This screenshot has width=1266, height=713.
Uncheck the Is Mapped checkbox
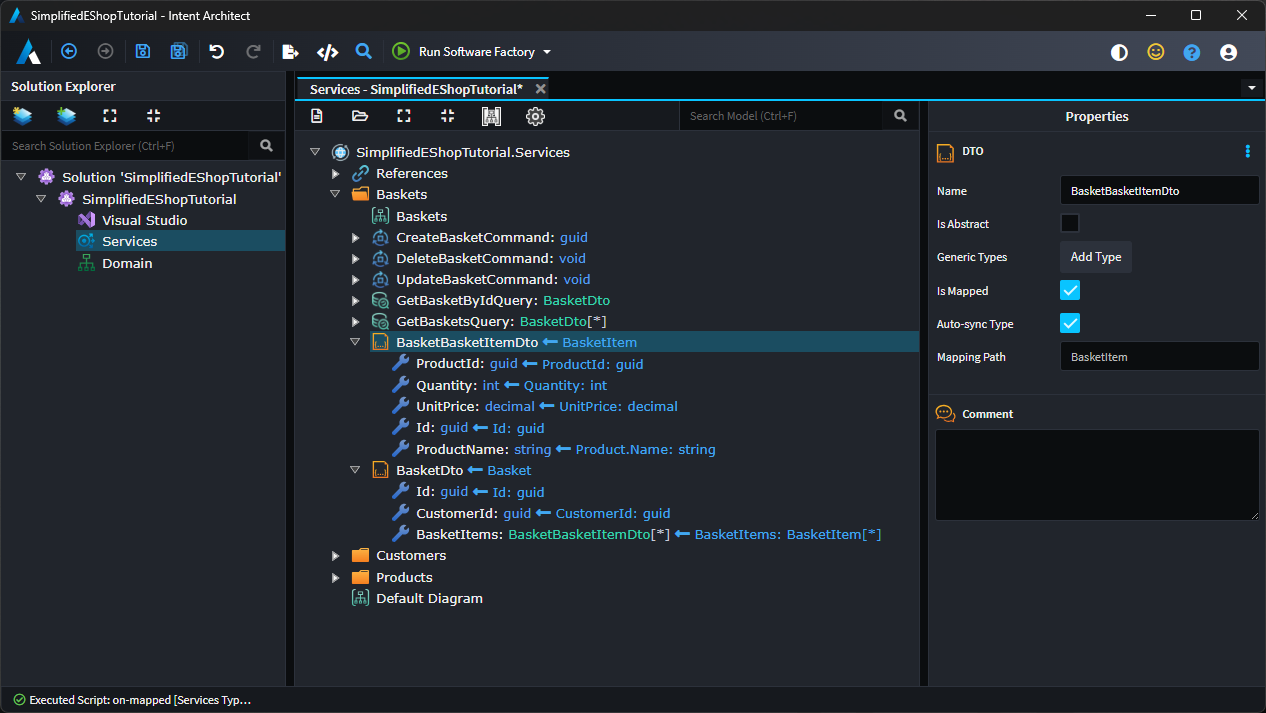point(1070,290)
